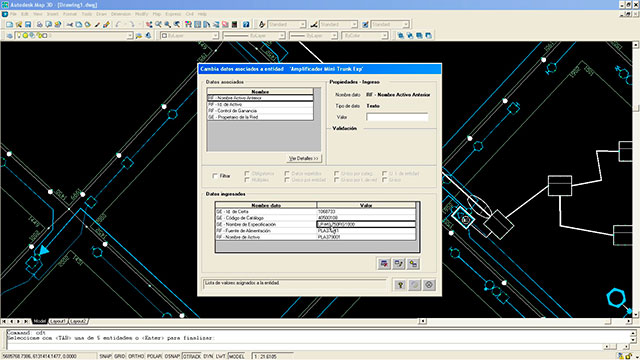Image resolution: width=640 pixels, height=360 pixels.
Task: Click the Make Object's Layer Current icon
Action: coord(139,36)
